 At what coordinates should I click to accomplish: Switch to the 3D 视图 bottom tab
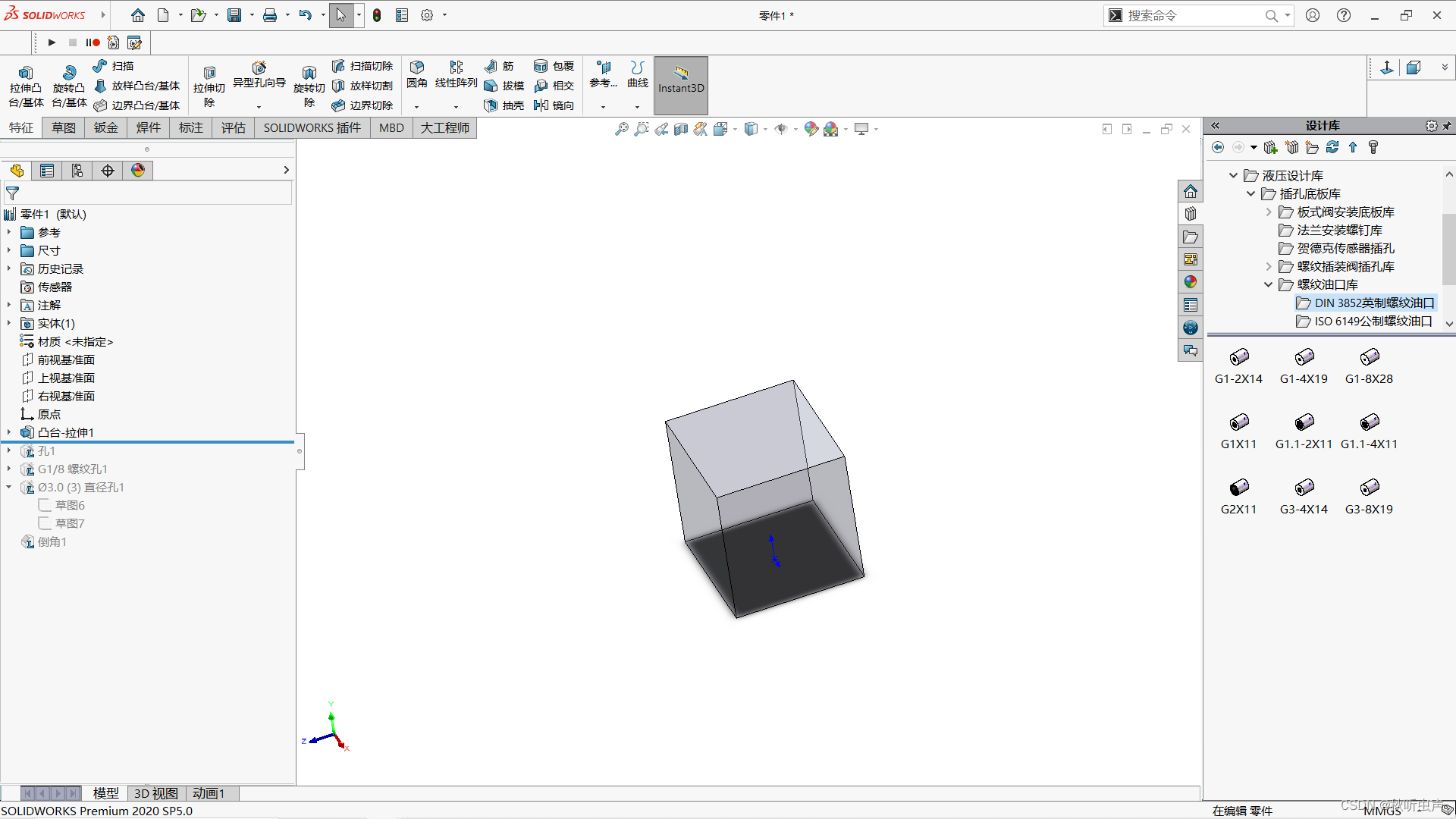coord(156,793)
